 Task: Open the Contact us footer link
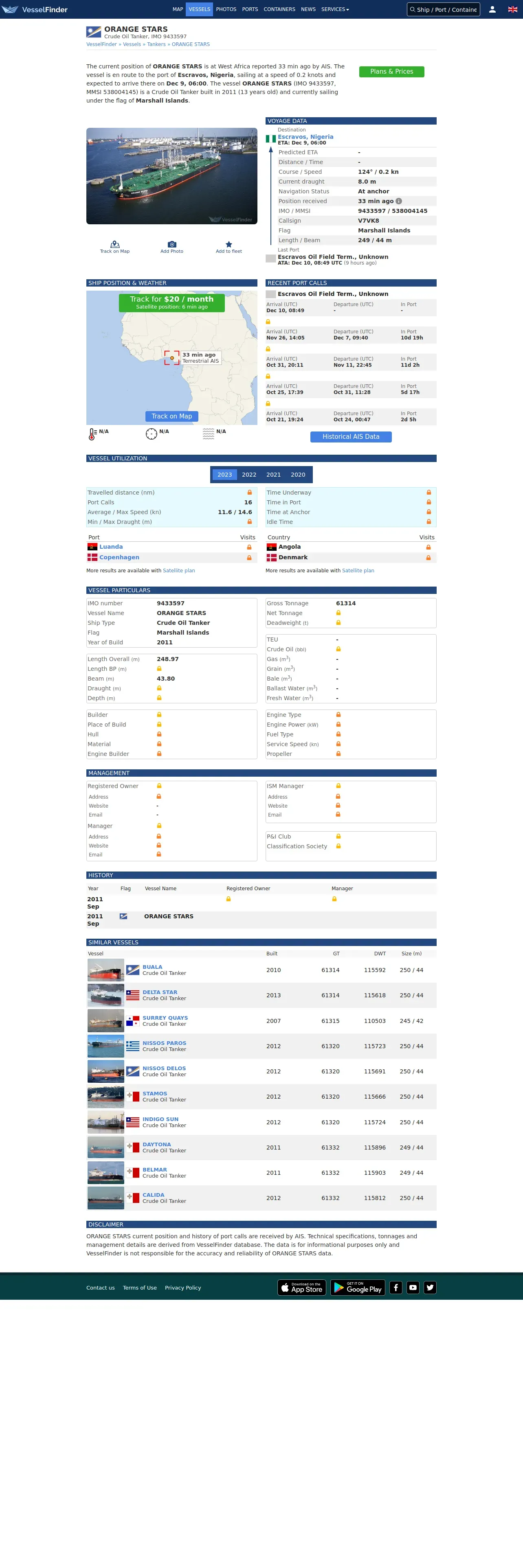coord(101,1288)
